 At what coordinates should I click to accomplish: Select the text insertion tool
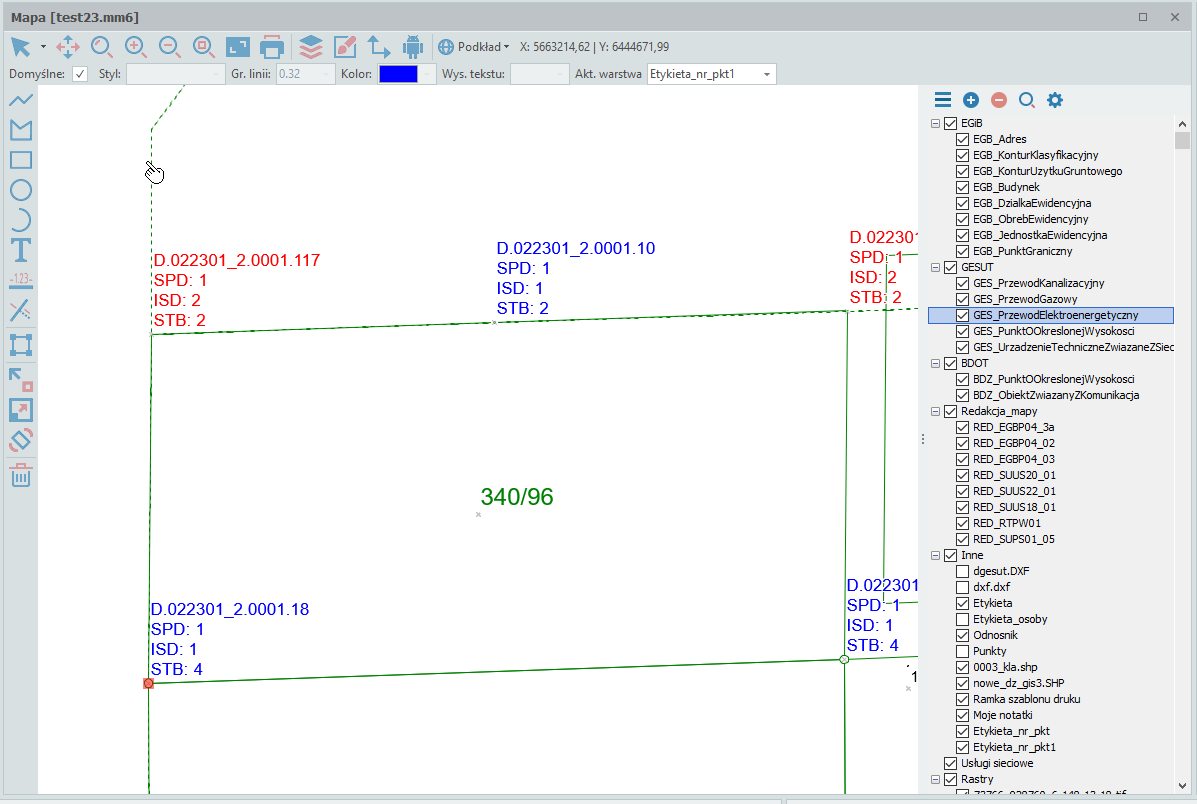coord(21,250)
